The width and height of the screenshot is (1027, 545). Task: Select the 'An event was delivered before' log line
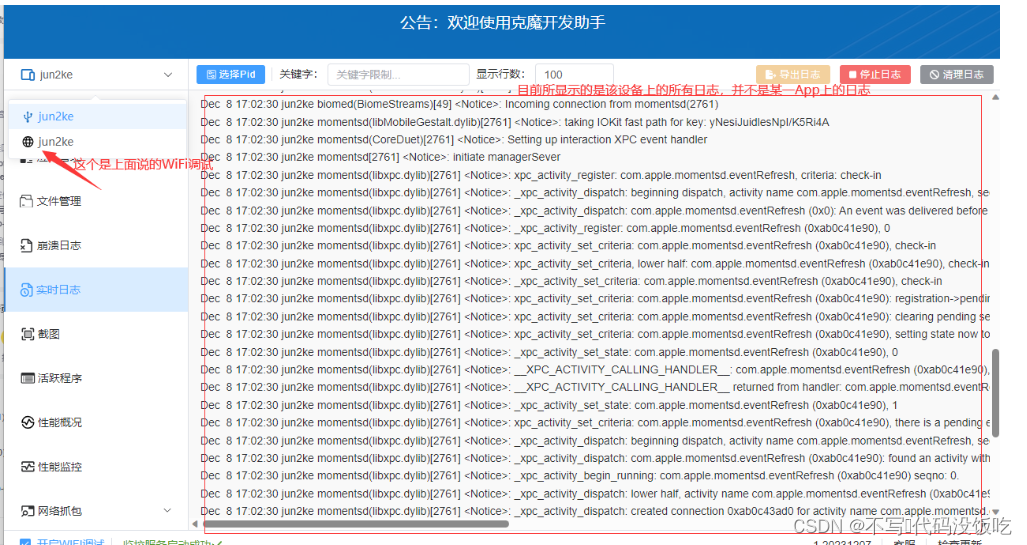594,210
